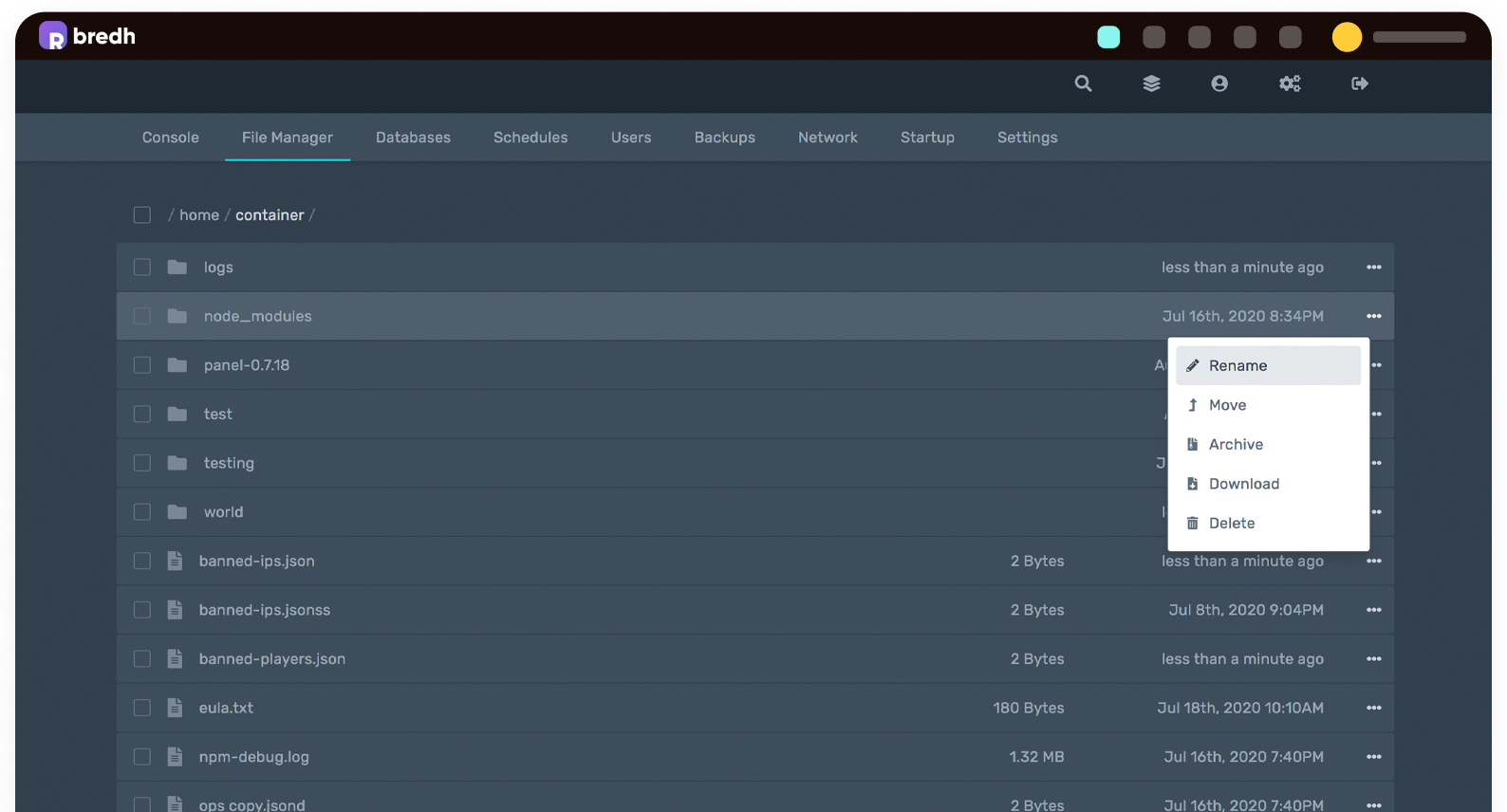Image resolution: width=1507 pixels, height=812 pixels.
Task: Tick the banned-ips.json checkbox
Action: point(142,561)
